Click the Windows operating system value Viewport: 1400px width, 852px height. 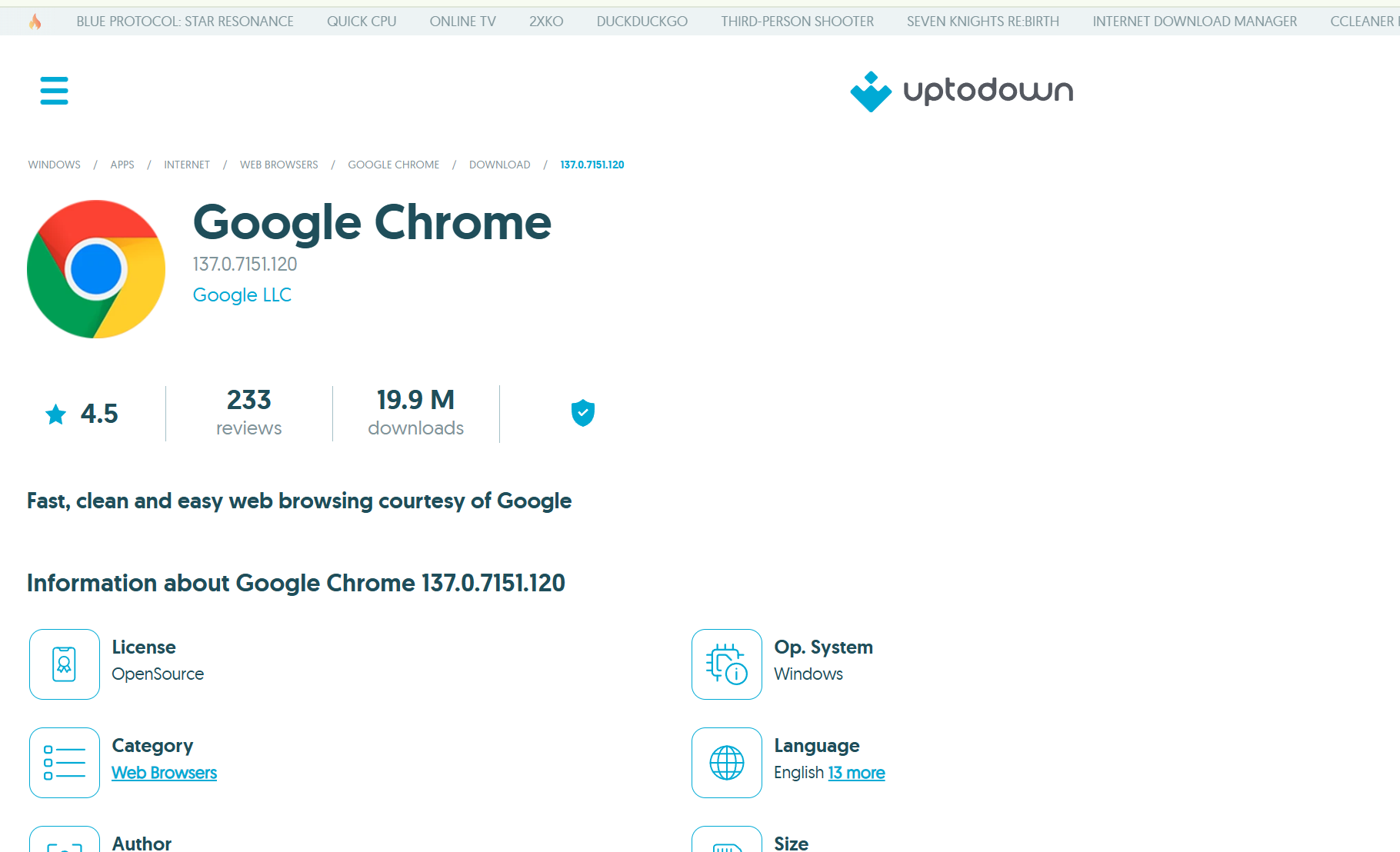pyautogui.click(x=808, y=674)
